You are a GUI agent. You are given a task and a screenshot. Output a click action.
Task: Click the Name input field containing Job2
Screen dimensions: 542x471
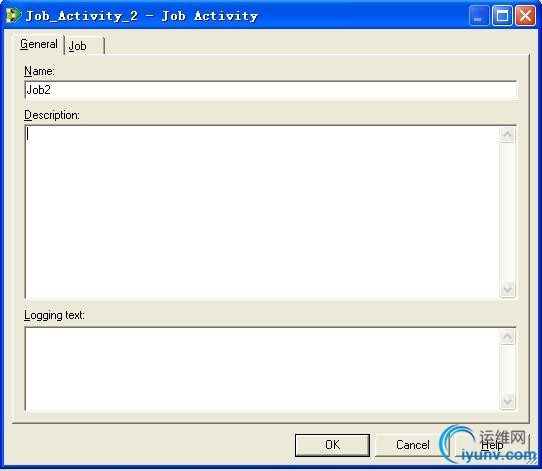tap(271, 90)
